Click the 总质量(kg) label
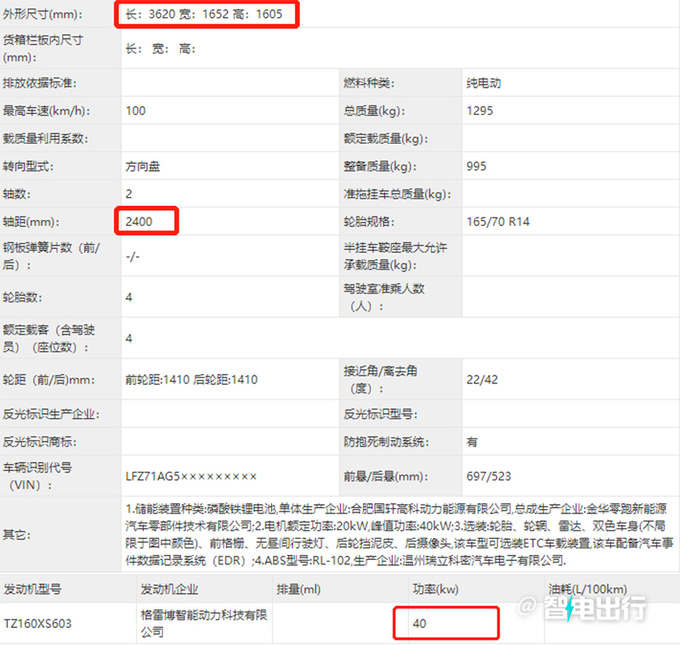Viewport: 680px width, 645px height. point(374,111)
